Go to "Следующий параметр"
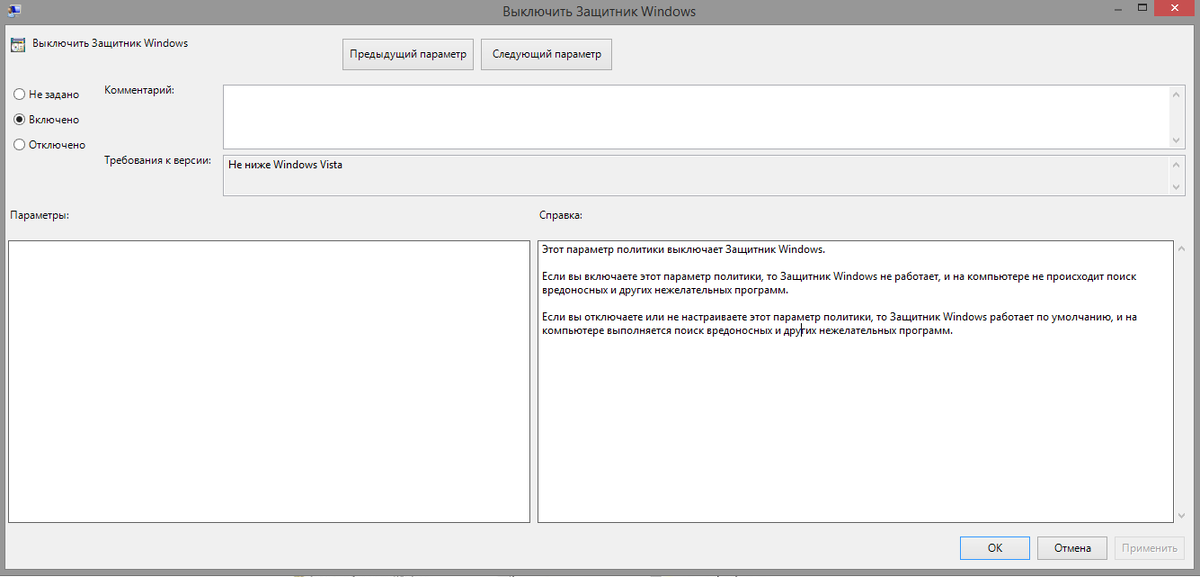Screen dimensions: 1200x577 546,54
